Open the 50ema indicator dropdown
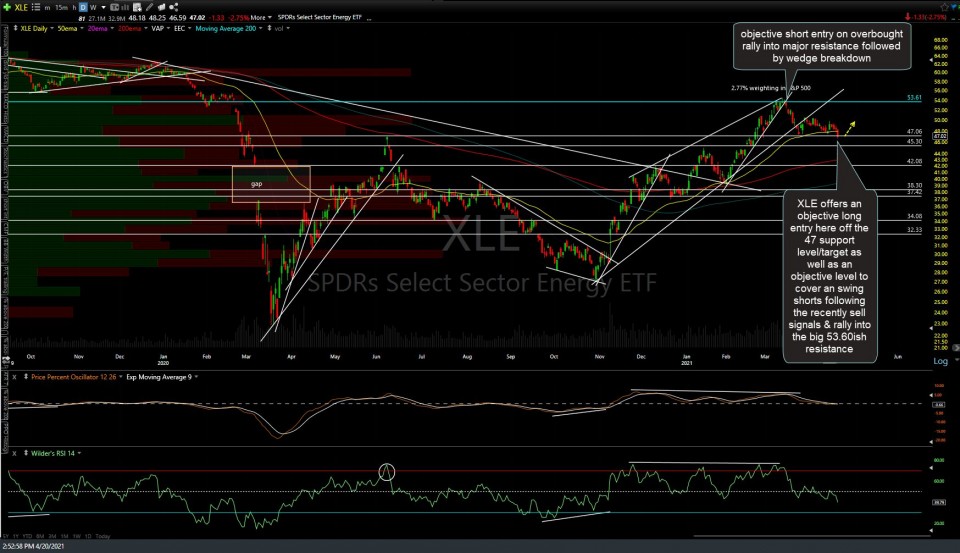The width and height of the screenshot is (960, 553). click(x=81, y=28)
